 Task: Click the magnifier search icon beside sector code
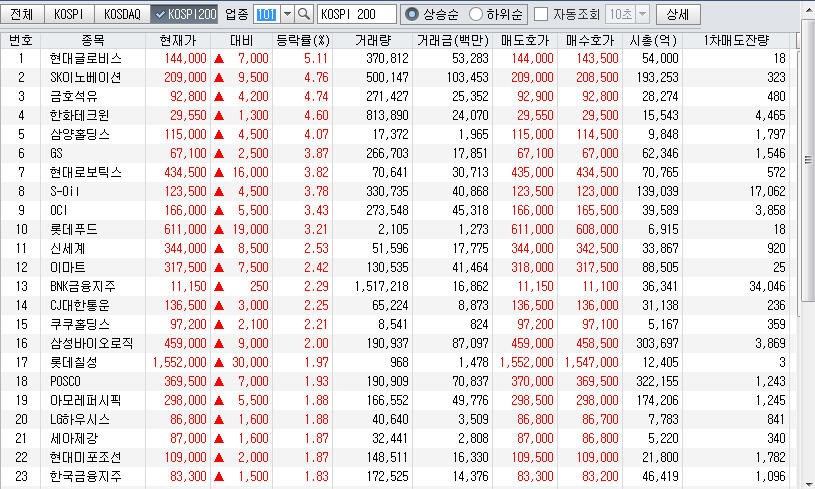pyautogui.click(x=304, y=14)
